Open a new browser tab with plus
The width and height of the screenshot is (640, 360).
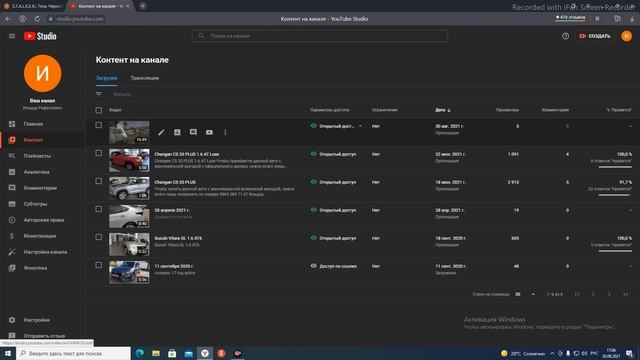click(x=142, y=6)
